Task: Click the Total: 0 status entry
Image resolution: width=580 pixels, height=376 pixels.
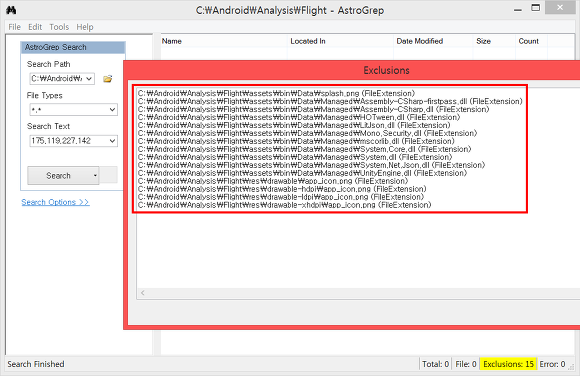Action: tap(435, 364)
